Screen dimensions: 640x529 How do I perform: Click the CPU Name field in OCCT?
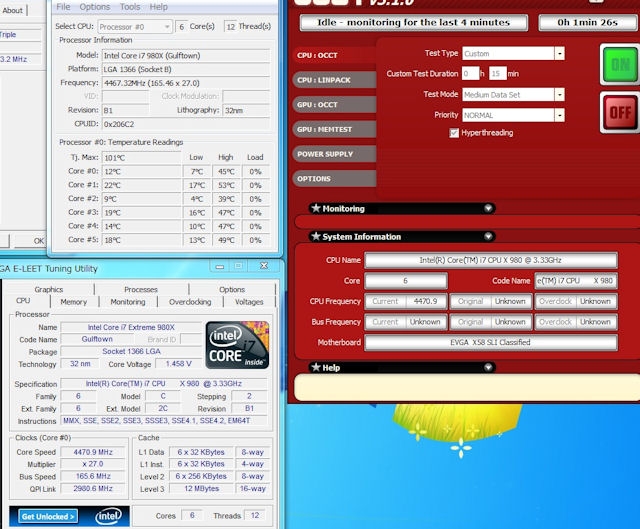click(491, 260)
